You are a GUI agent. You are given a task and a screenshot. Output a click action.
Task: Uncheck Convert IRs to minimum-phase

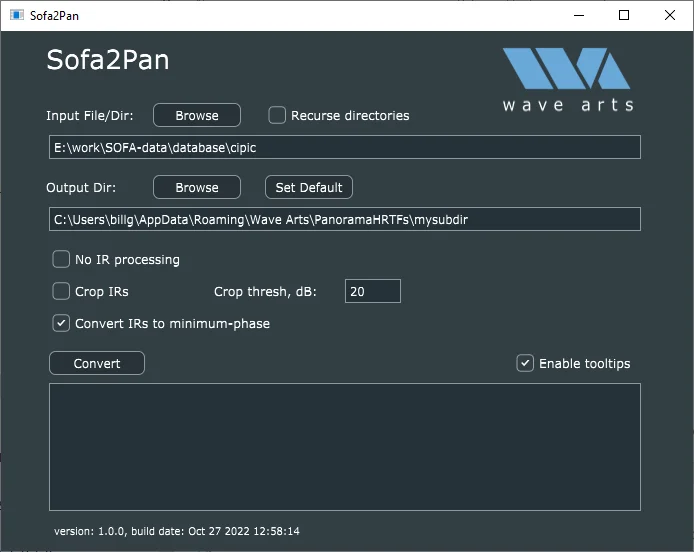coord(61,323)
